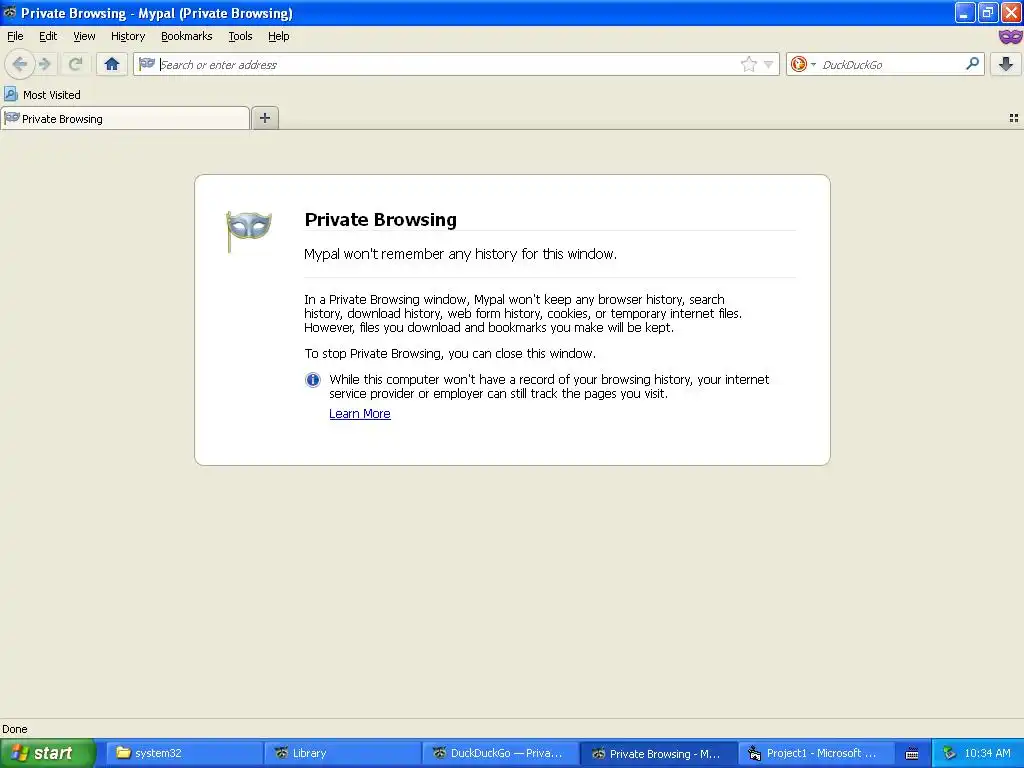Switch to the DuckDuckGo taskbar window
The height and width of the screenshot is (768, 1024).
(500, 753)
